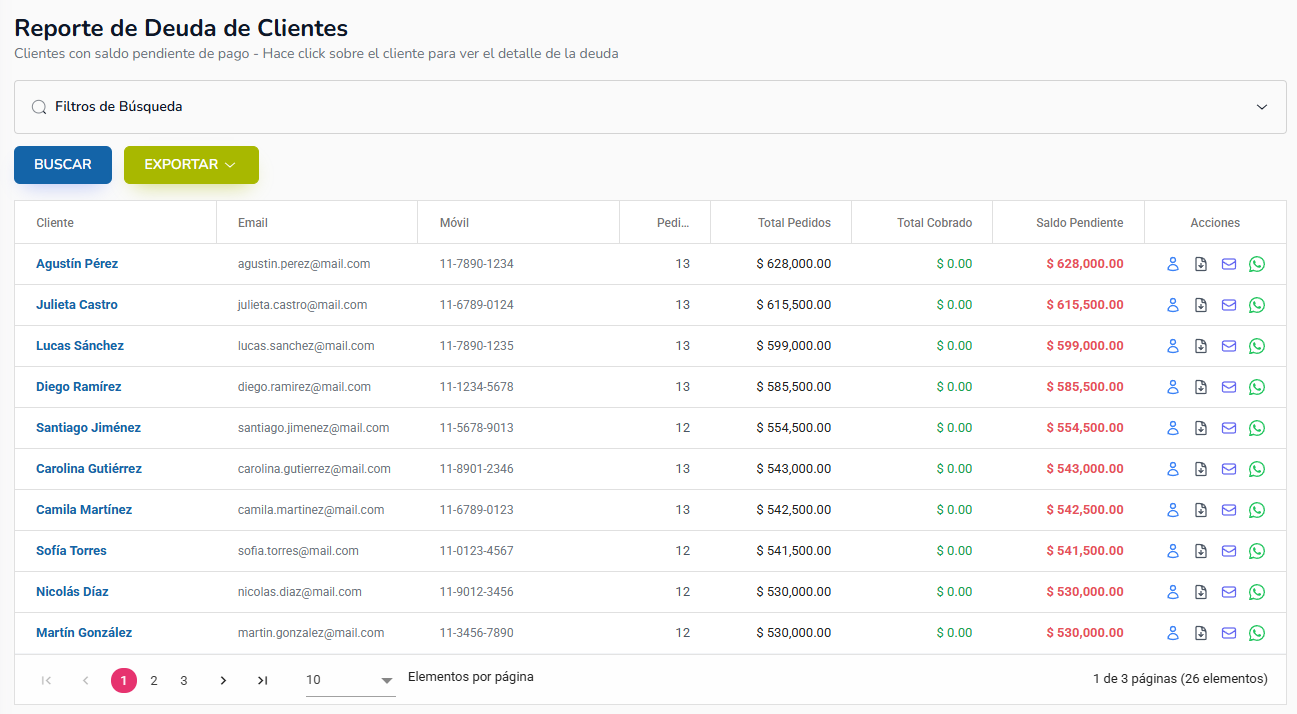
Task: Click phone number 11-1234-5678
Action: point(477,387)
